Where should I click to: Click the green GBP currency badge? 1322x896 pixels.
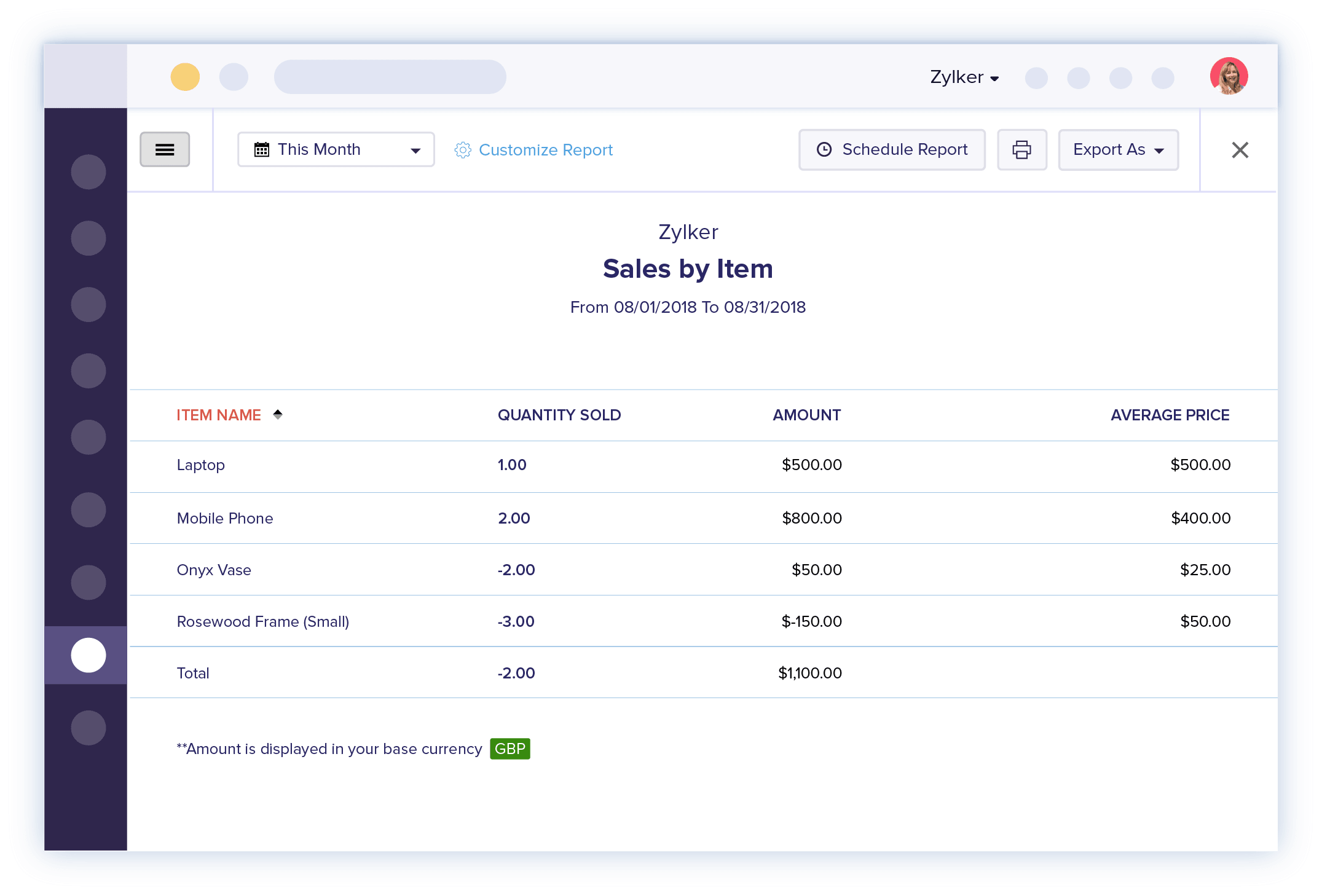(510, 749)
